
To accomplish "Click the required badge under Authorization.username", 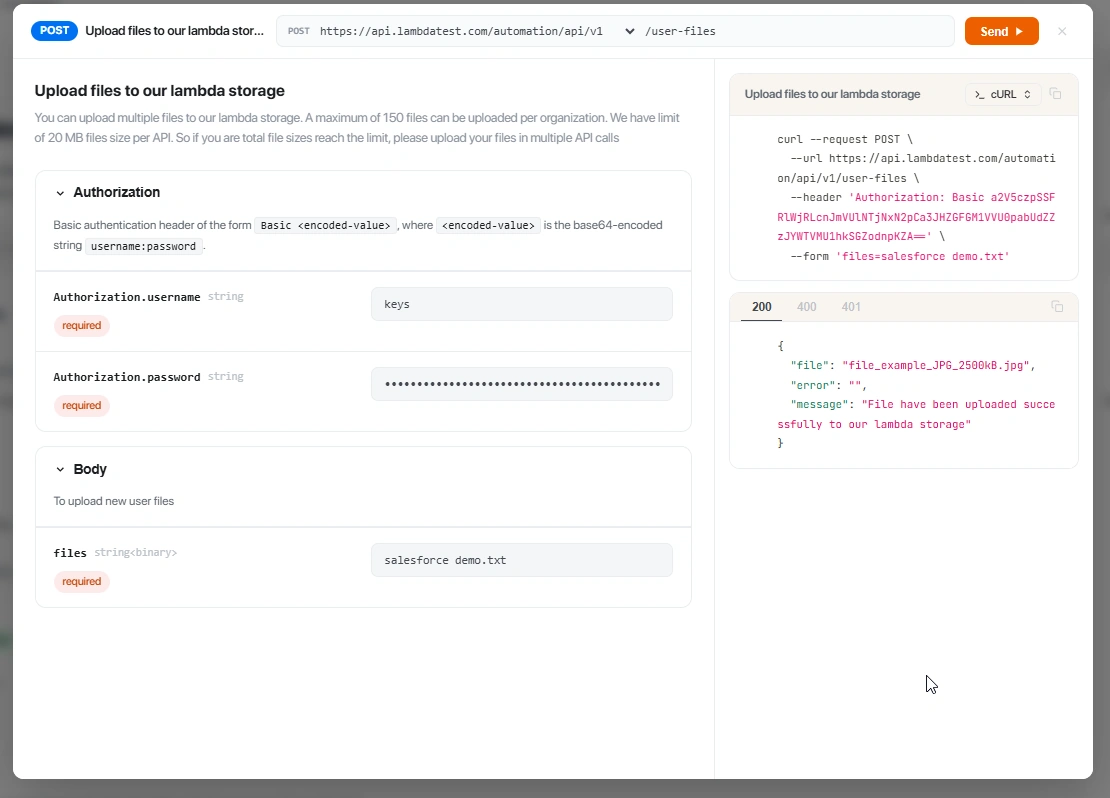I will coord(81,326).
